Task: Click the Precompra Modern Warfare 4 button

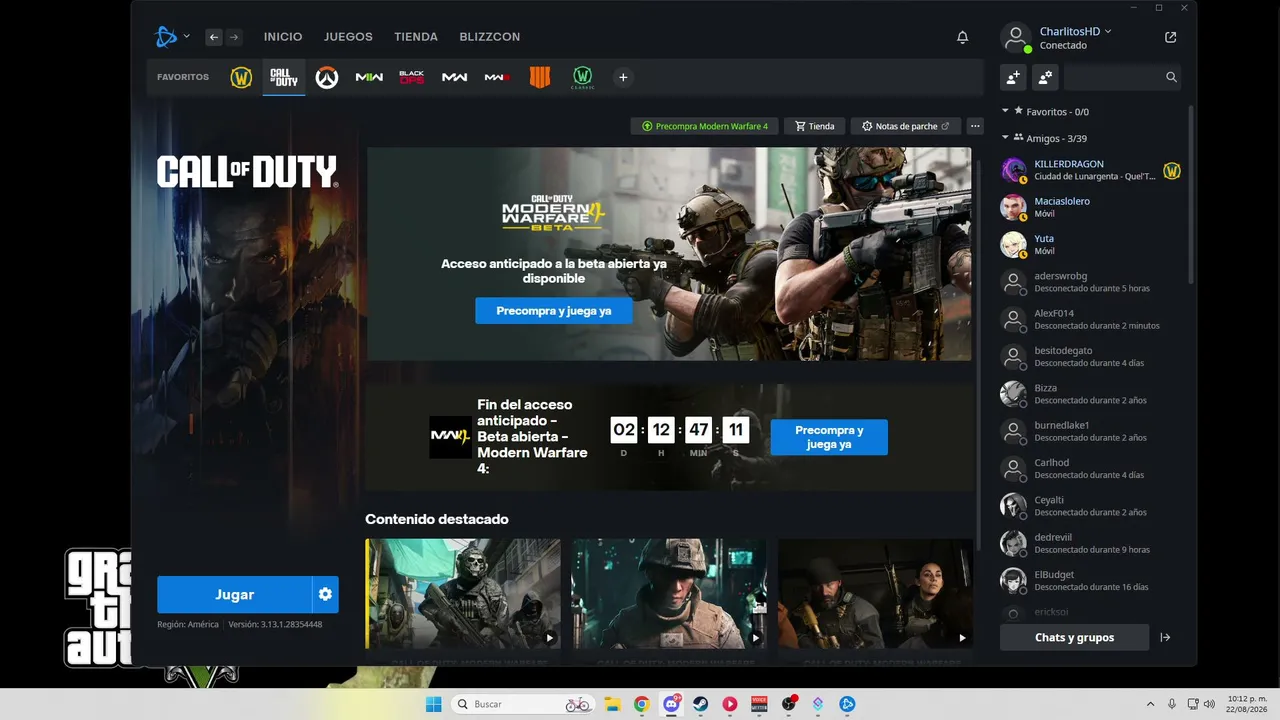Action: 705,126
